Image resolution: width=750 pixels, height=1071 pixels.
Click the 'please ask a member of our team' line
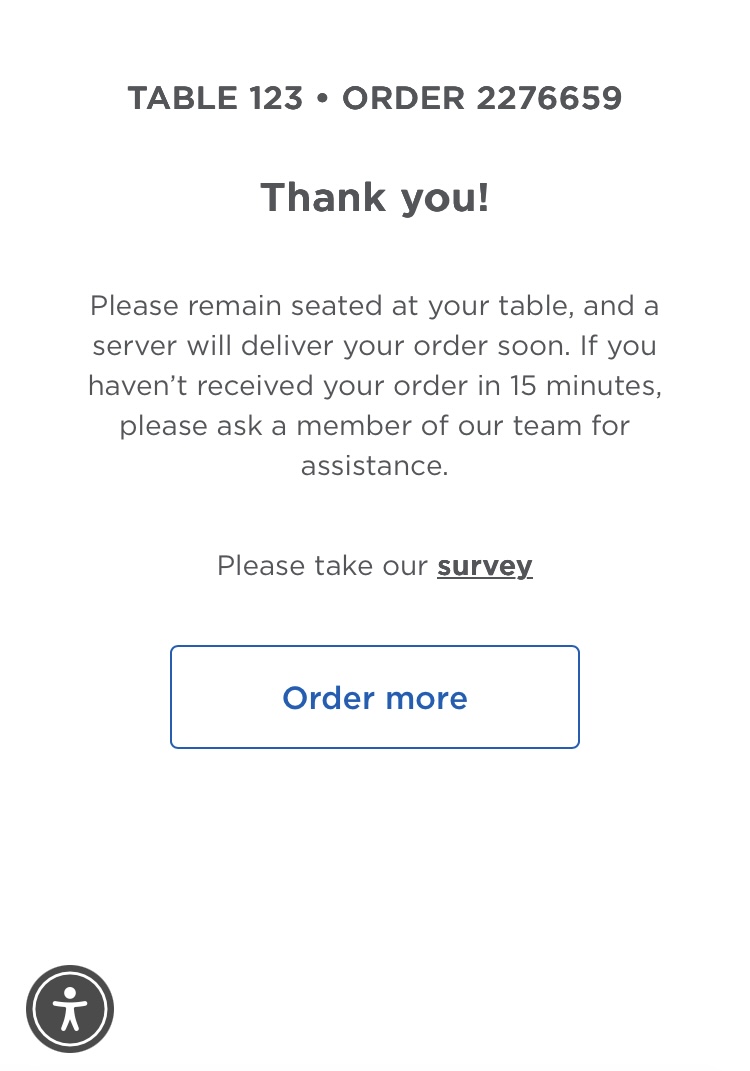click(375, 425)
